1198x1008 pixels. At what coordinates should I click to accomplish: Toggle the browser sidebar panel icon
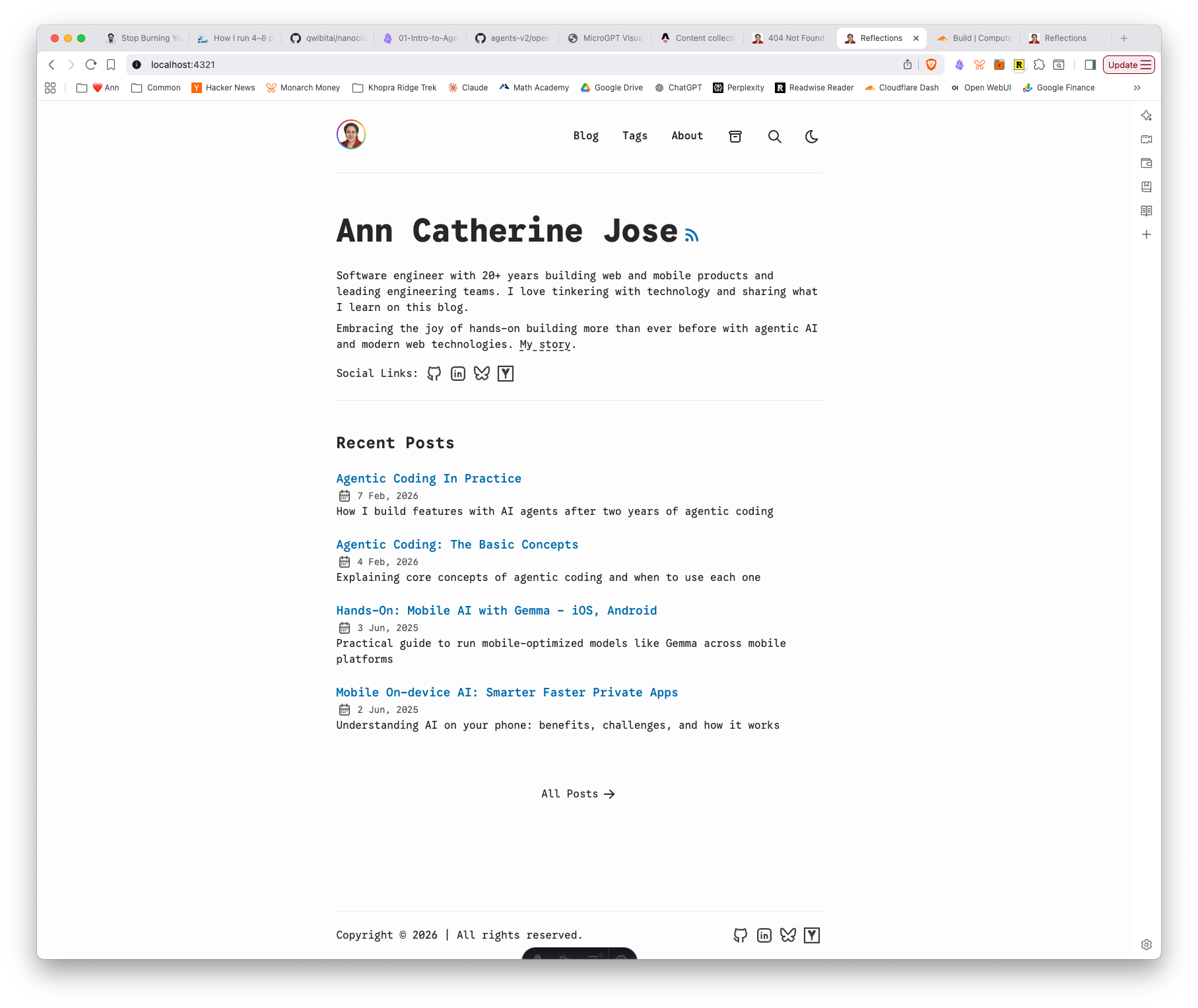click(1090, 65)
